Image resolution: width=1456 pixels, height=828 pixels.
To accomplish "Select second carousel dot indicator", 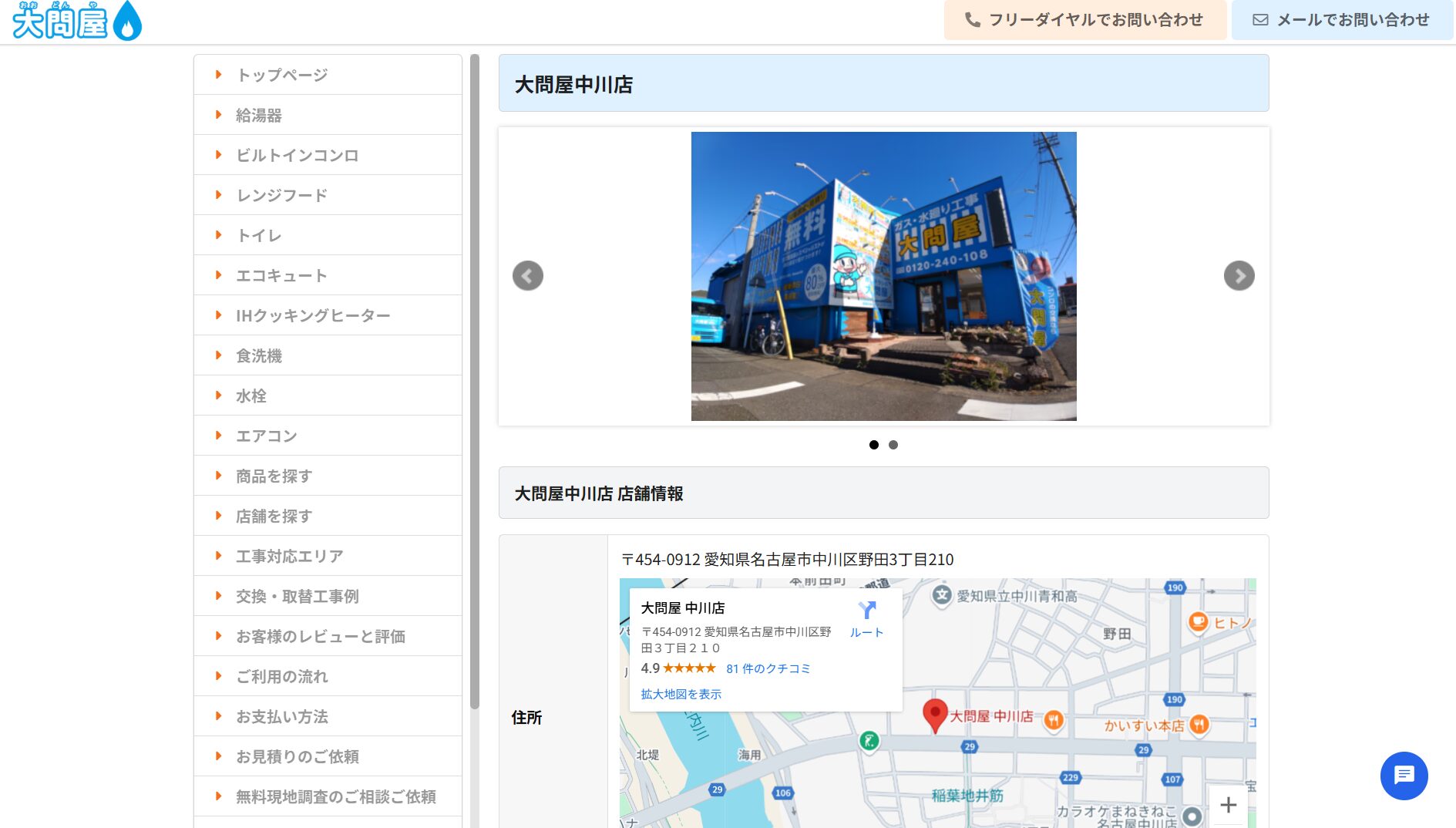I will tap(893, 445).
